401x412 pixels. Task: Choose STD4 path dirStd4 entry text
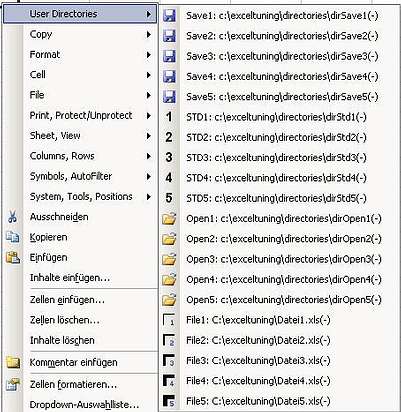[x=276, y=178]
